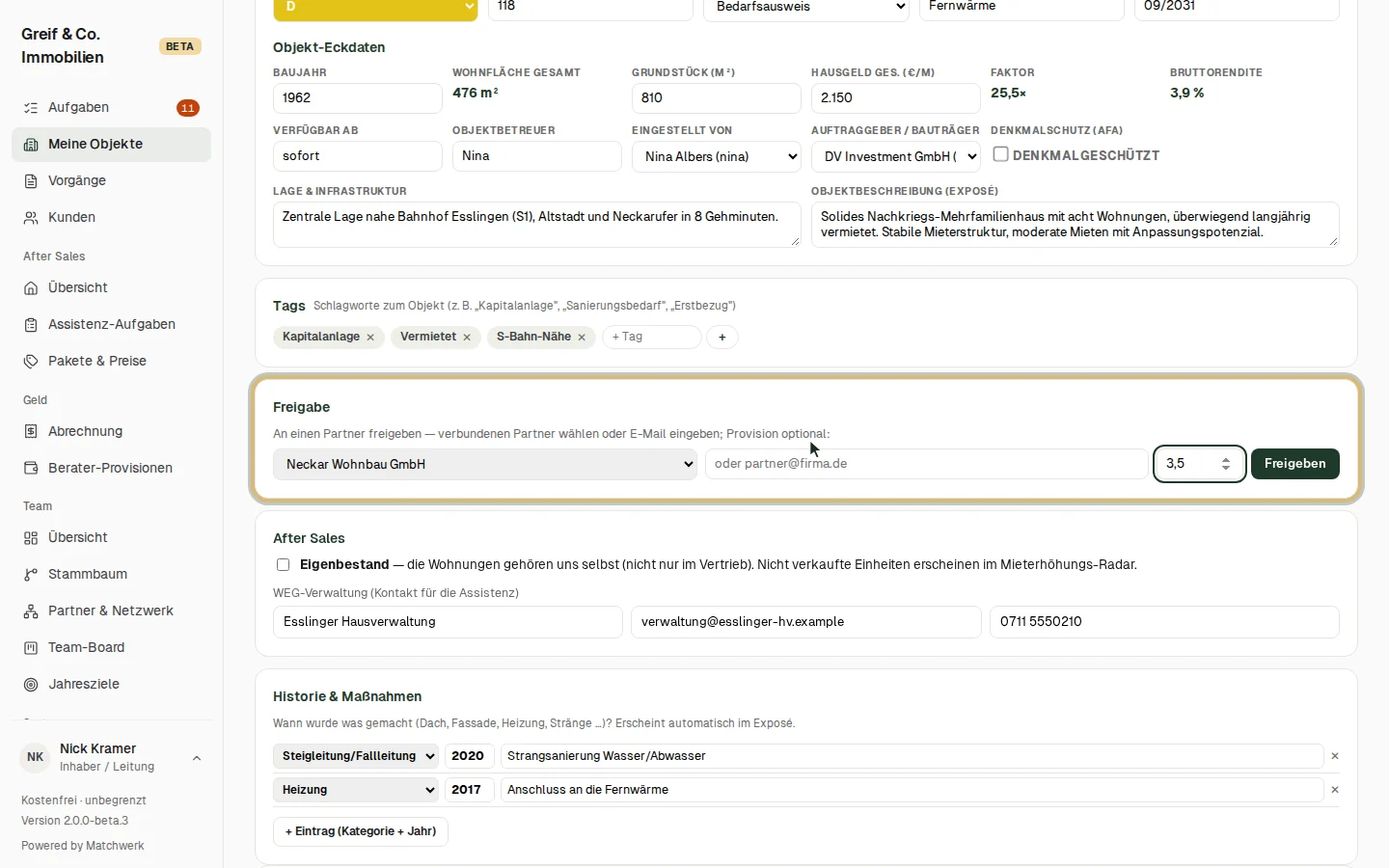This screenshot has height=868, width=1389.
Task: Click the Abrechnung receipt icon
Action: (31, 432)
